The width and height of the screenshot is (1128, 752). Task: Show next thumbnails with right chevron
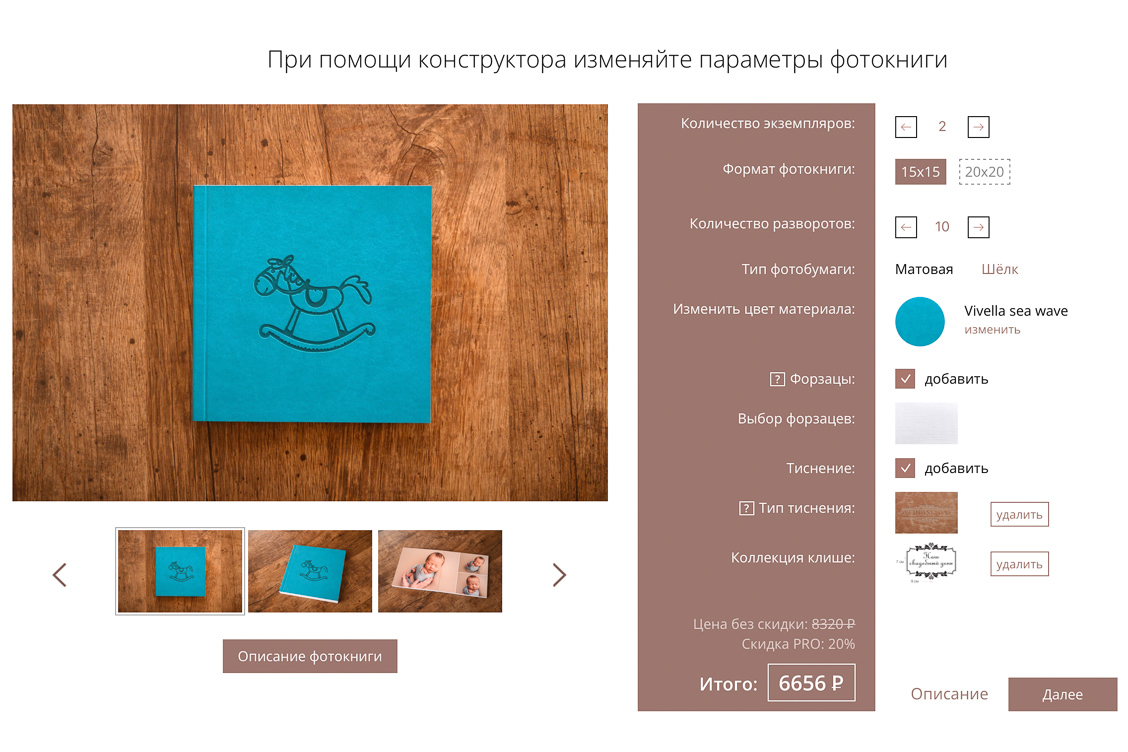(559, 574)
